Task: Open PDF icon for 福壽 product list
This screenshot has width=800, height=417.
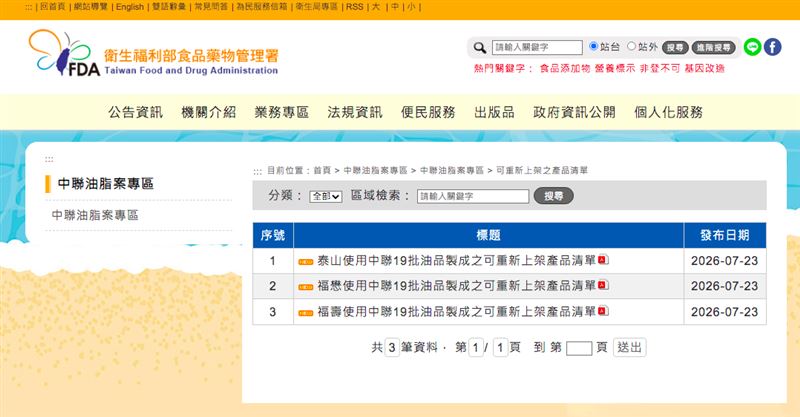Action: 603,311
